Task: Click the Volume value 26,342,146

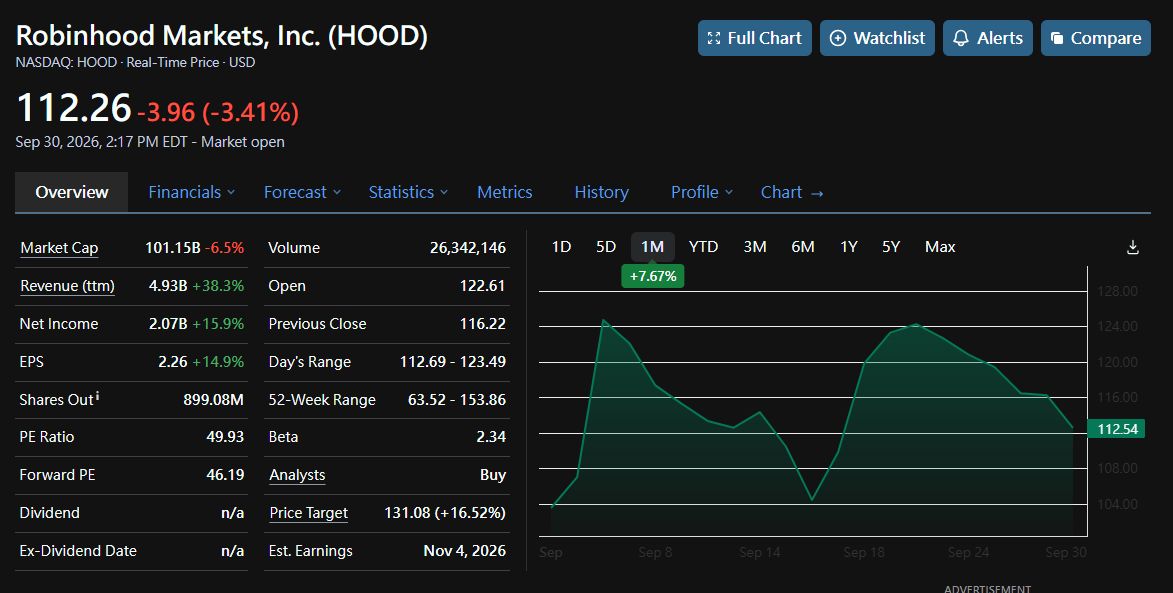Action: tap(468, 248)
